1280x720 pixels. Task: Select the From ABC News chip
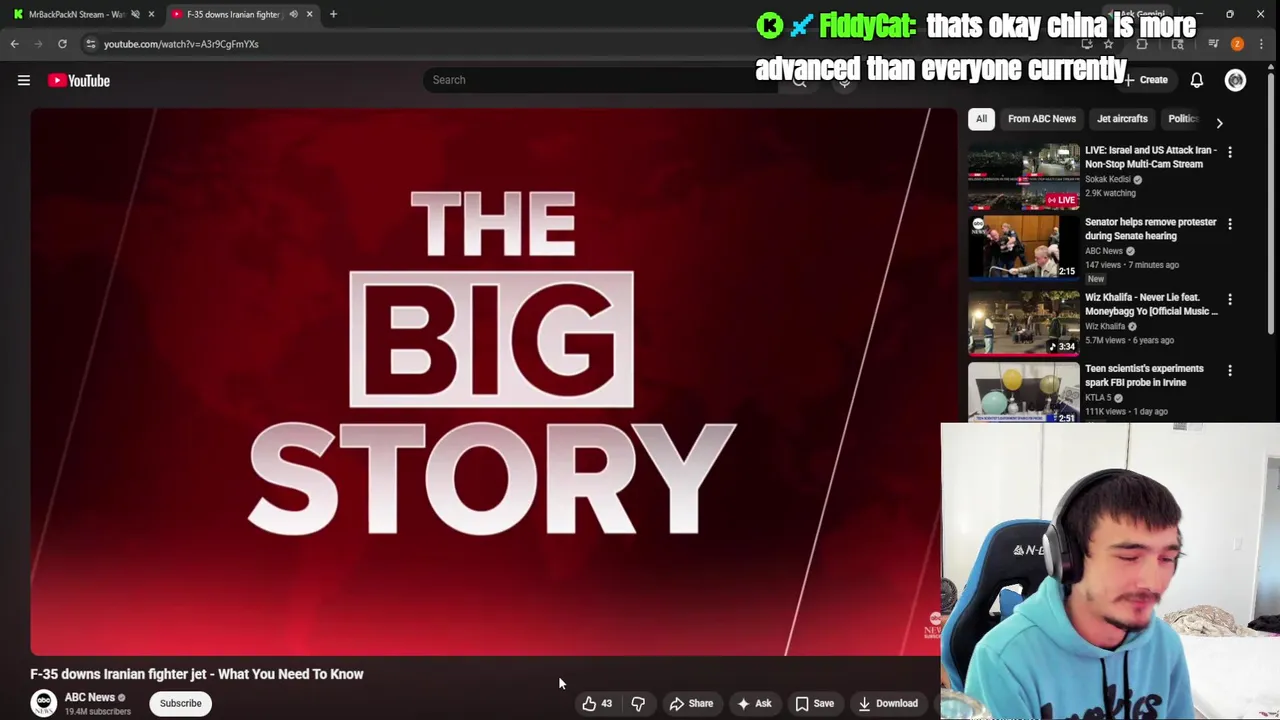(1041, 119)
